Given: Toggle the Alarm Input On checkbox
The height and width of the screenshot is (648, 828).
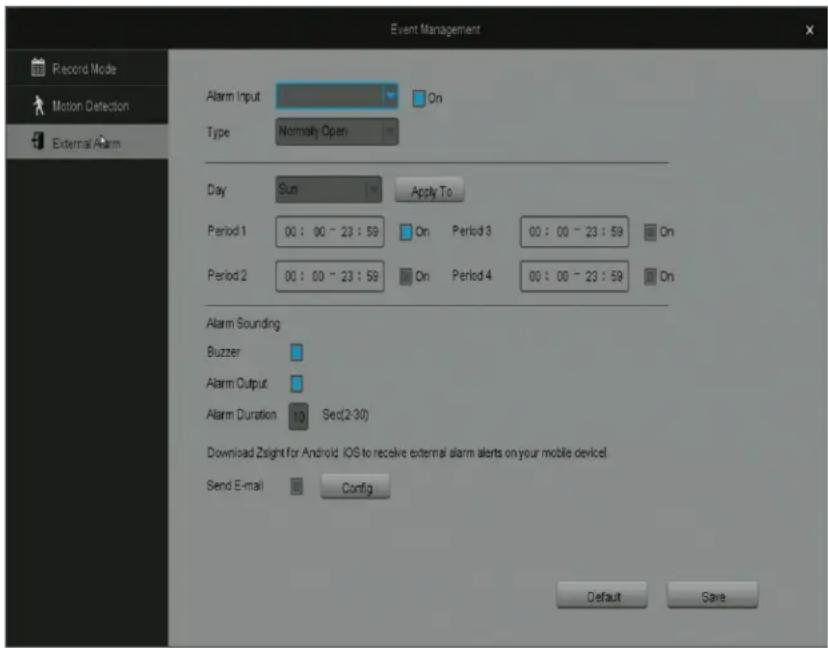Looking at the screenshot, I should pos(418,98).
